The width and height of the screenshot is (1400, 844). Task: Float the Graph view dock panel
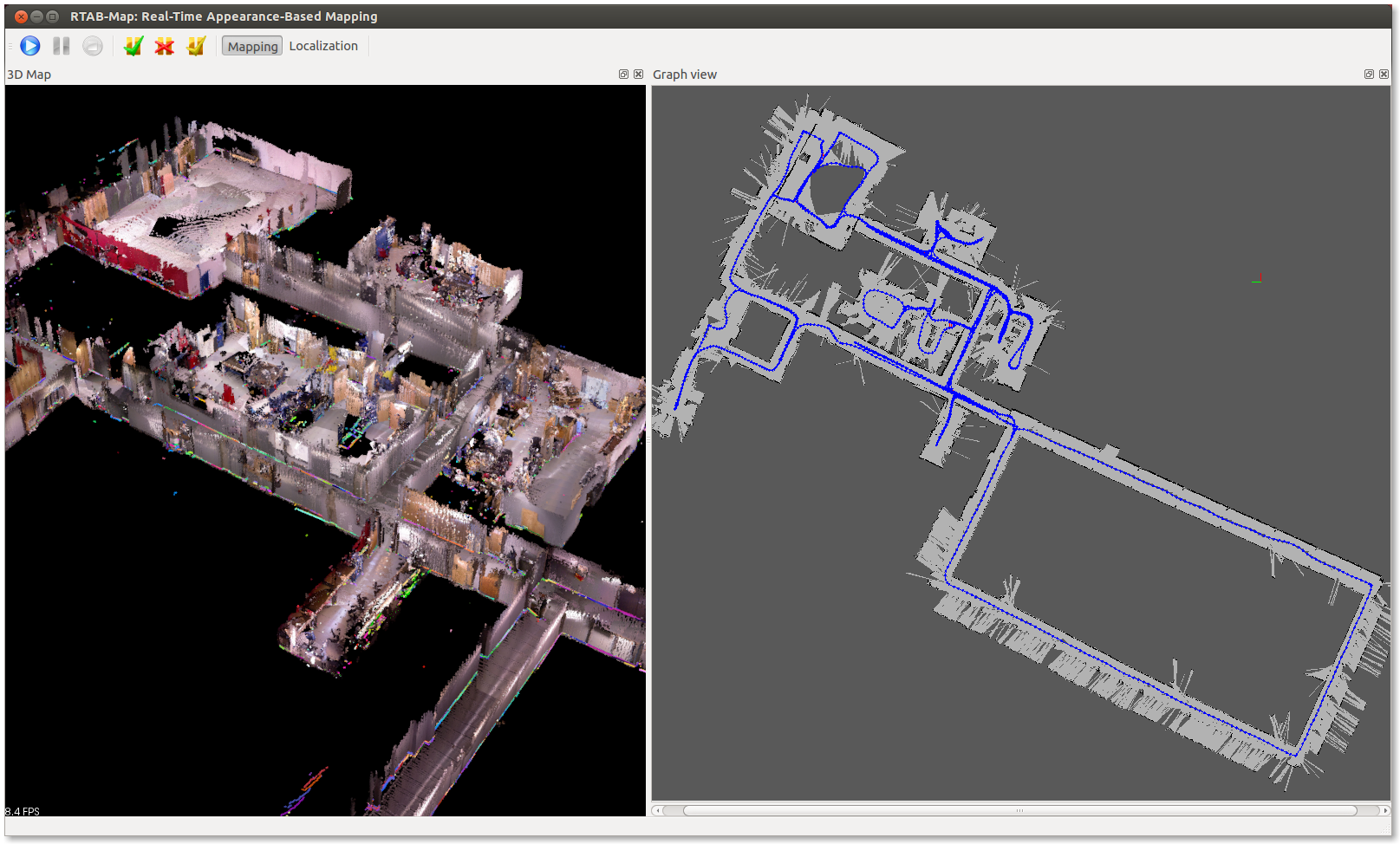coord(1369,75)
